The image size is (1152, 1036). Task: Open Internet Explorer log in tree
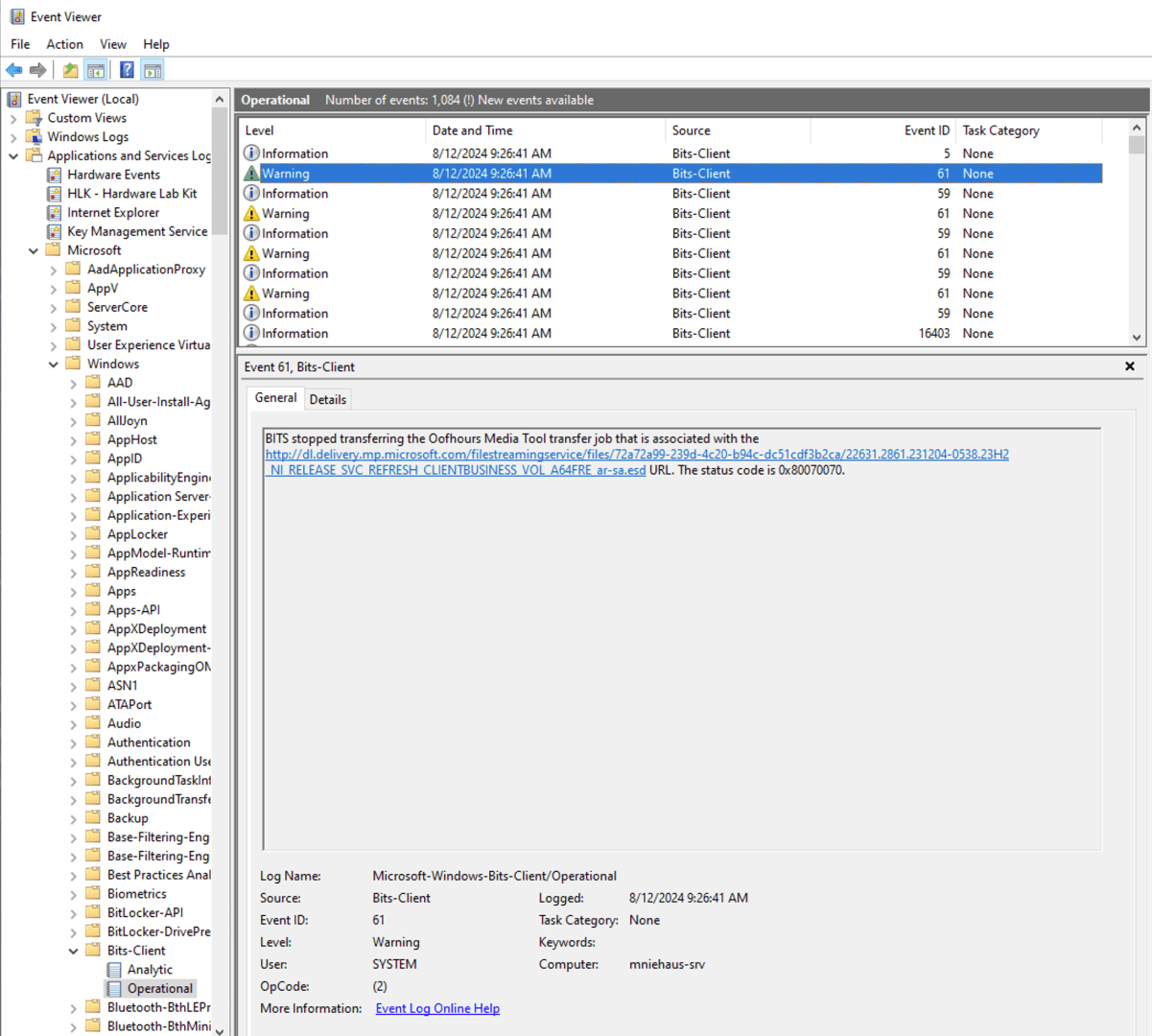(x=113, y=213)
